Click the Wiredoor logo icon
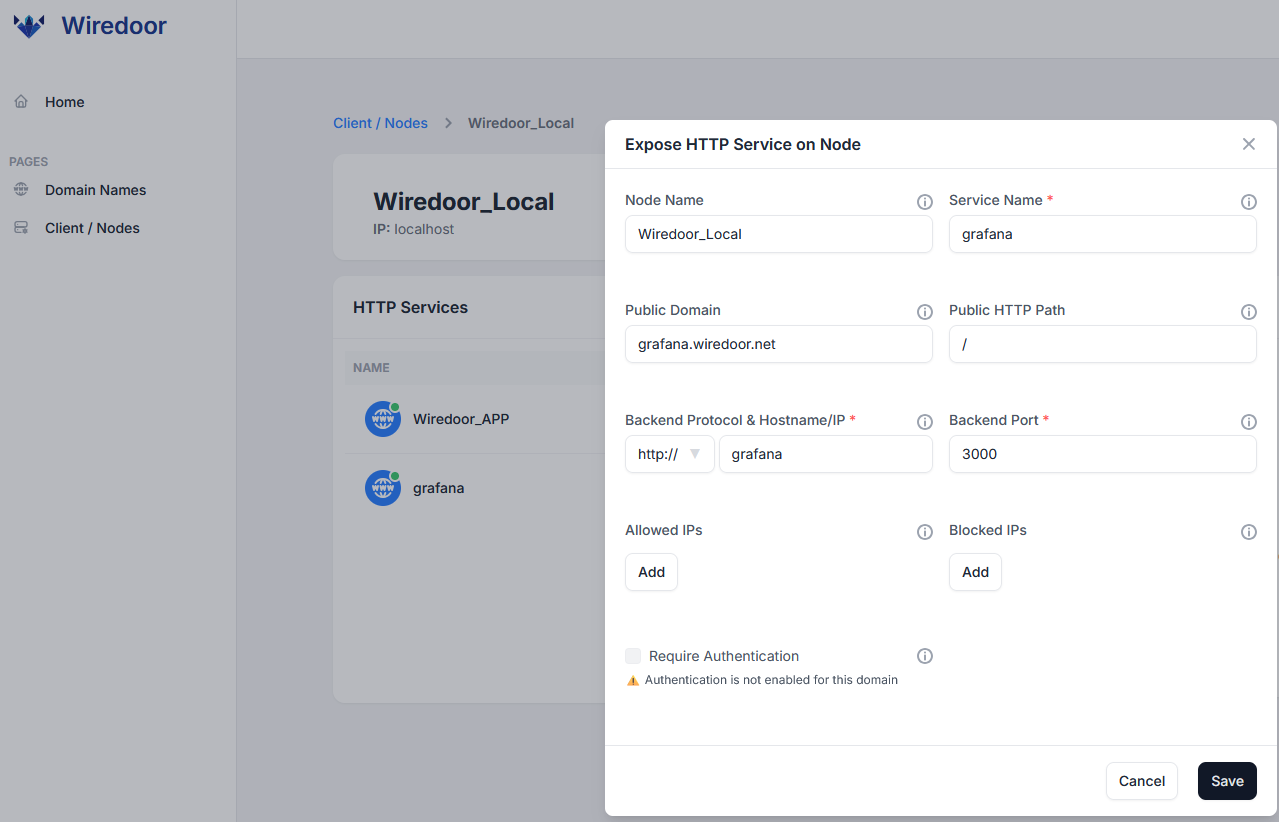Image resolution: width=1279 pixels, height=822 pixels. [x=29, y=26]
